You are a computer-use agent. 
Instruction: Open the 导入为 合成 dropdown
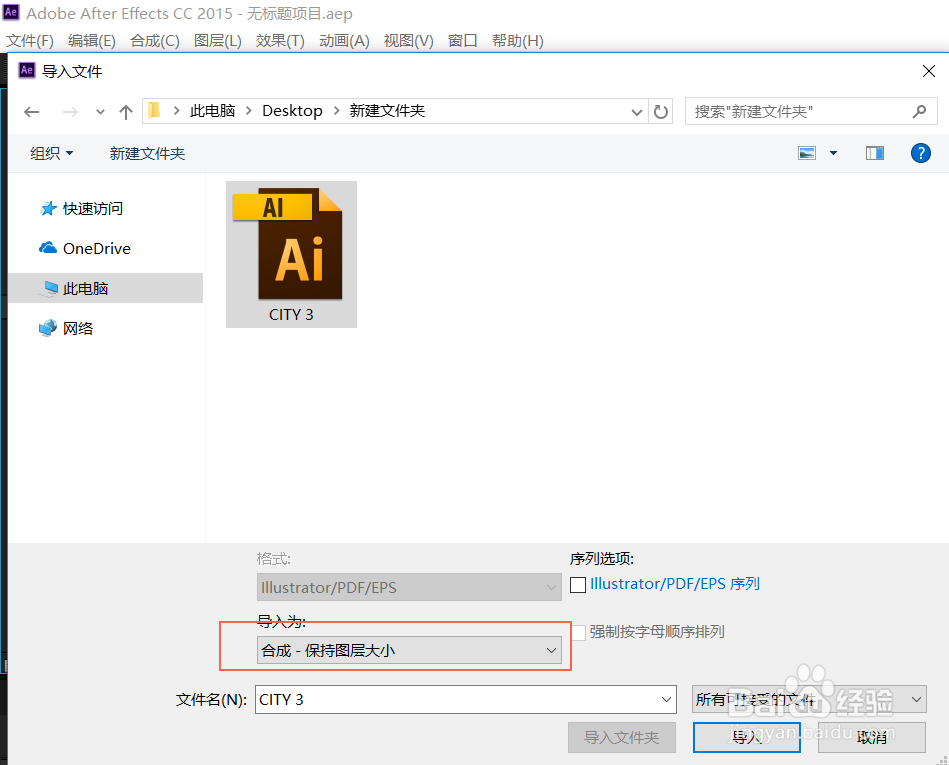coord(409,651)
